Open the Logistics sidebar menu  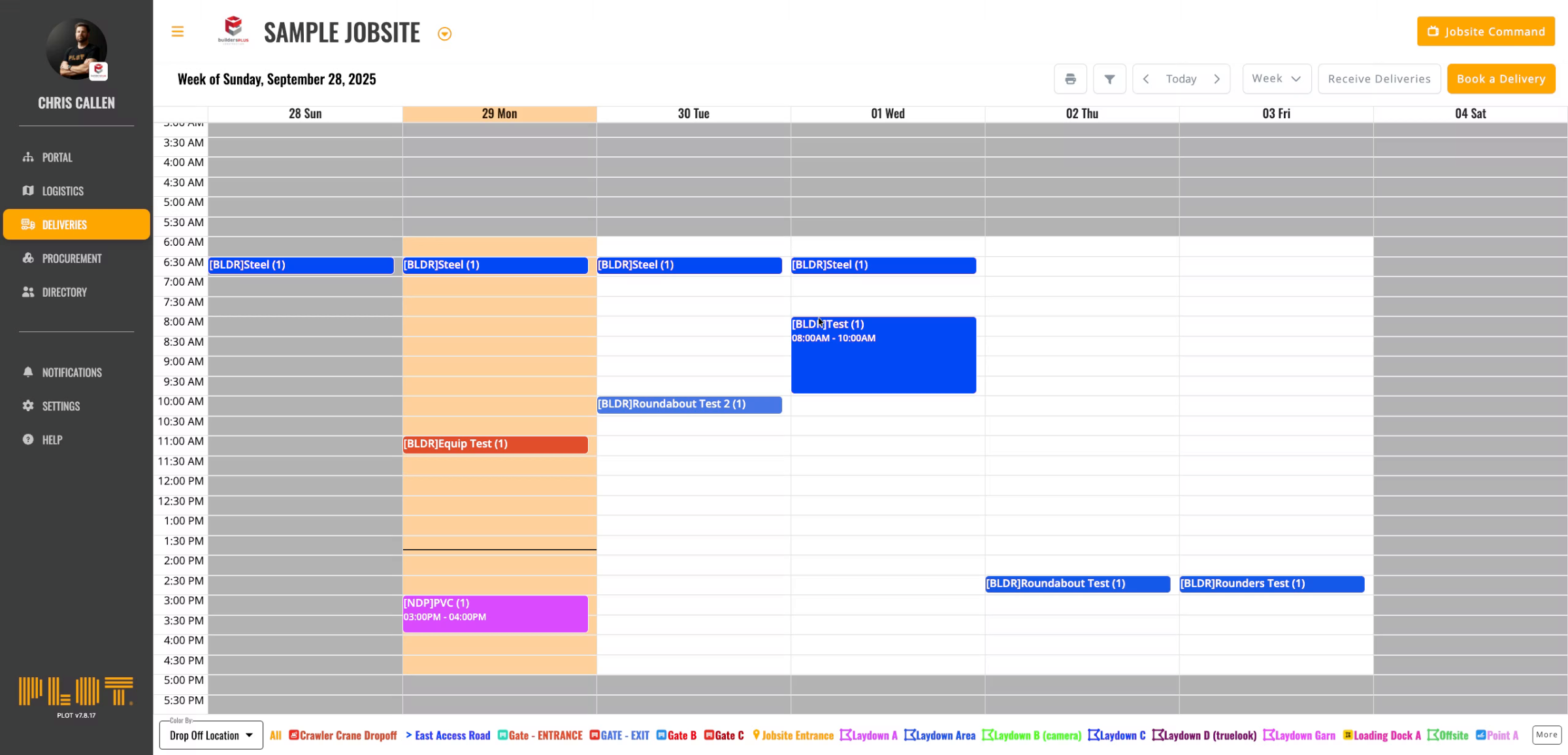point(63,191)
